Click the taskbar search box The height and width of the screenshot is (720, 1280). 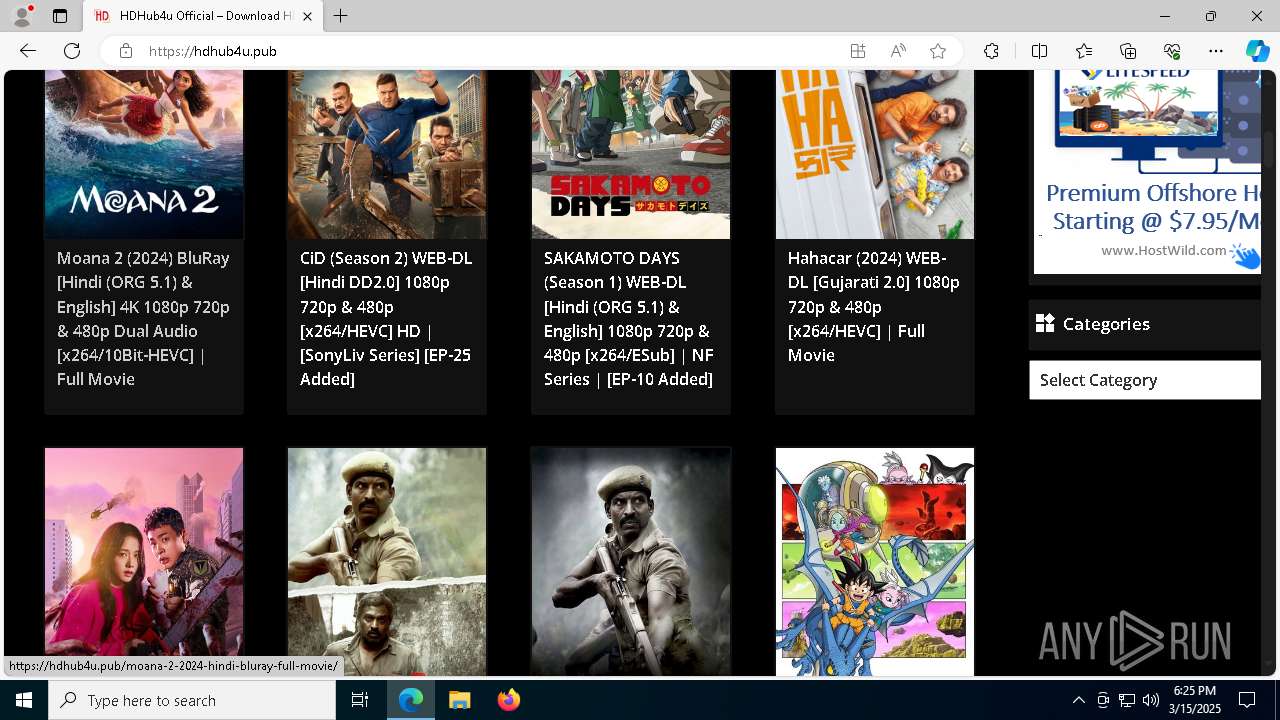(192, 700)
